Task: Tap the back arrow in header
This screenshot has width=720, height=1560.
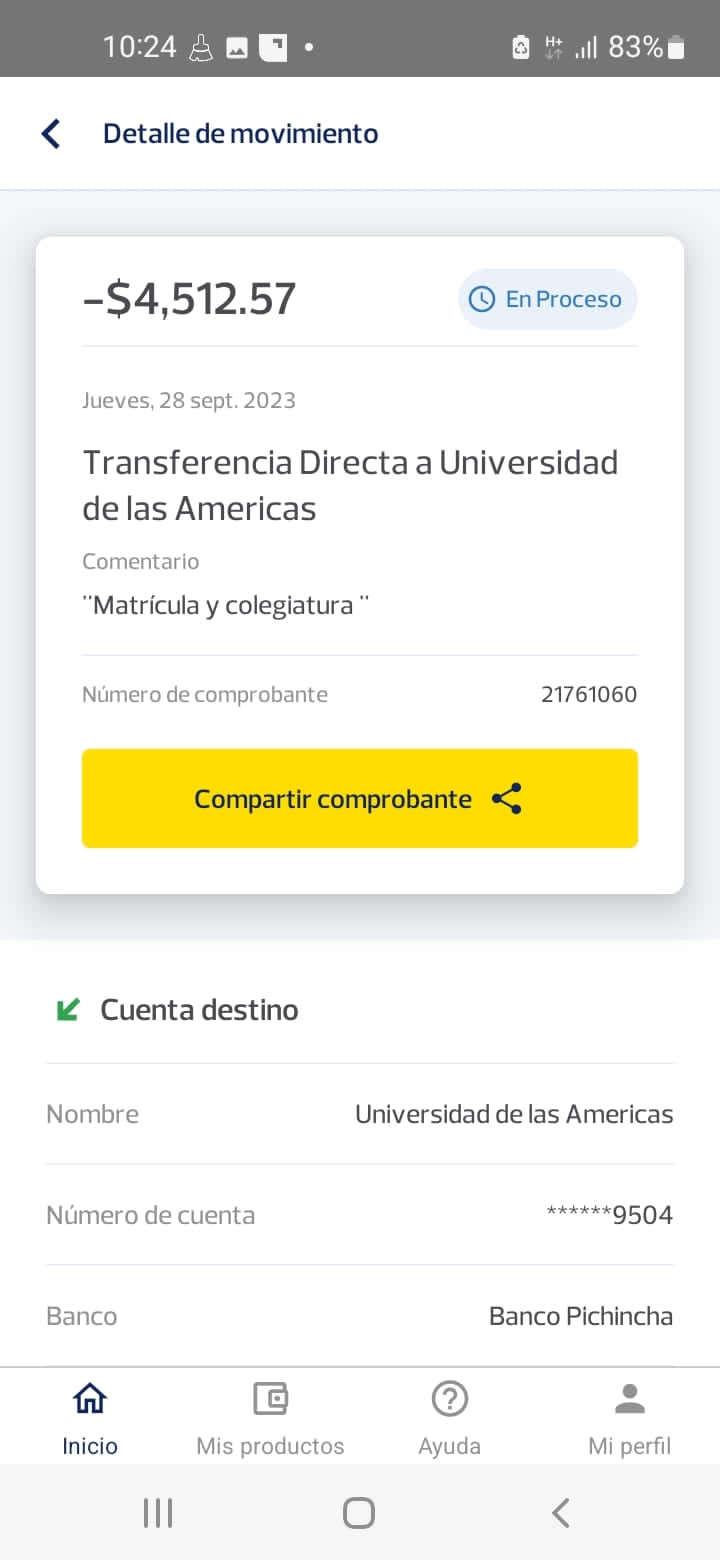Action: click(50, 134)
